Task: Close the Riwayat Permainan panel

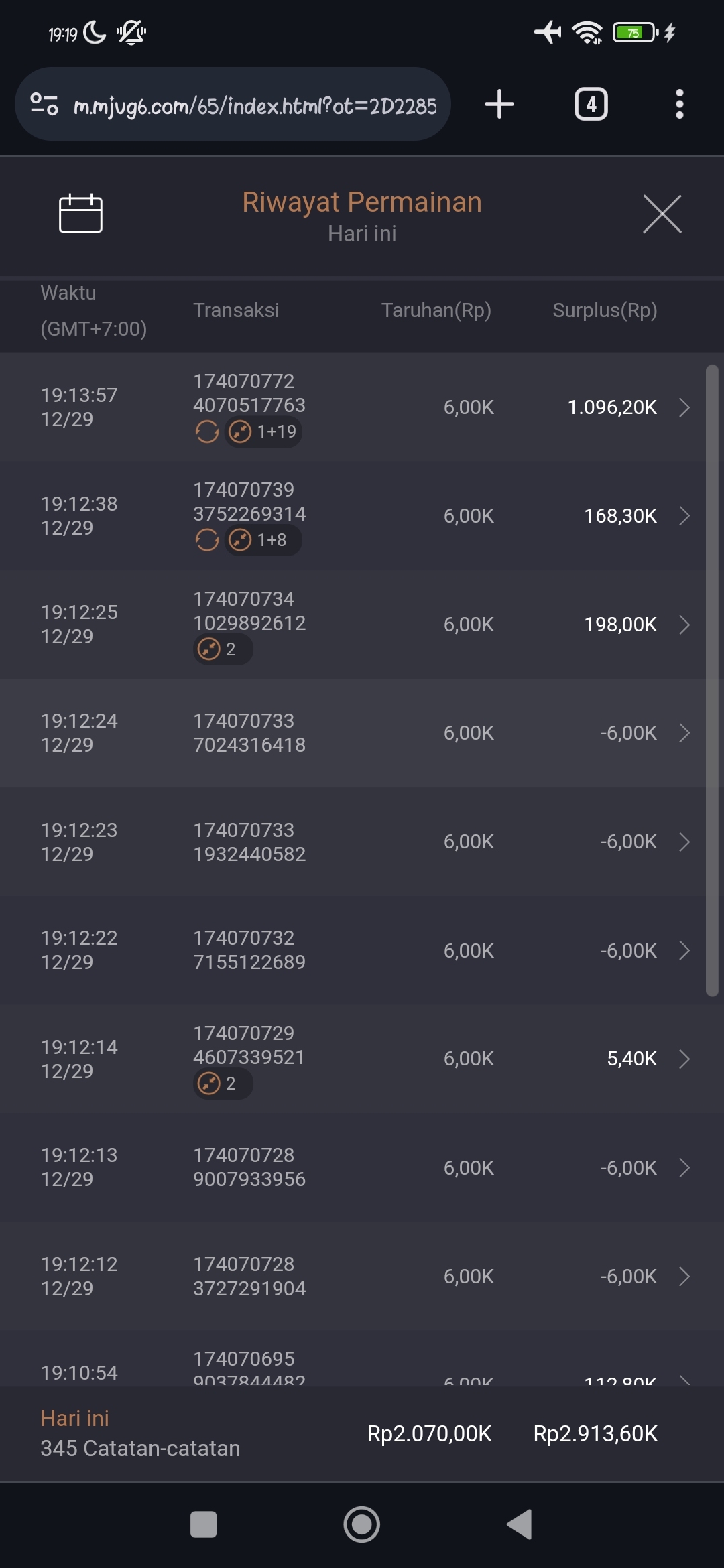Action: (x=662, y=214)
